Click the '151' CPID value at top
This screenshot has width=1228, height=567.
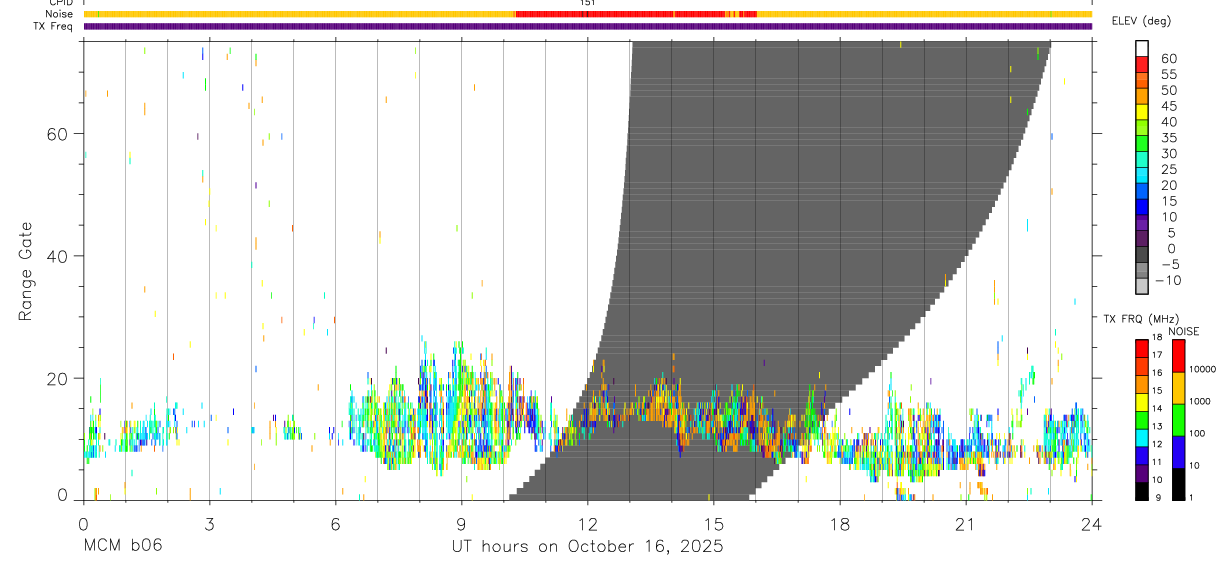[x=588, y=3]
